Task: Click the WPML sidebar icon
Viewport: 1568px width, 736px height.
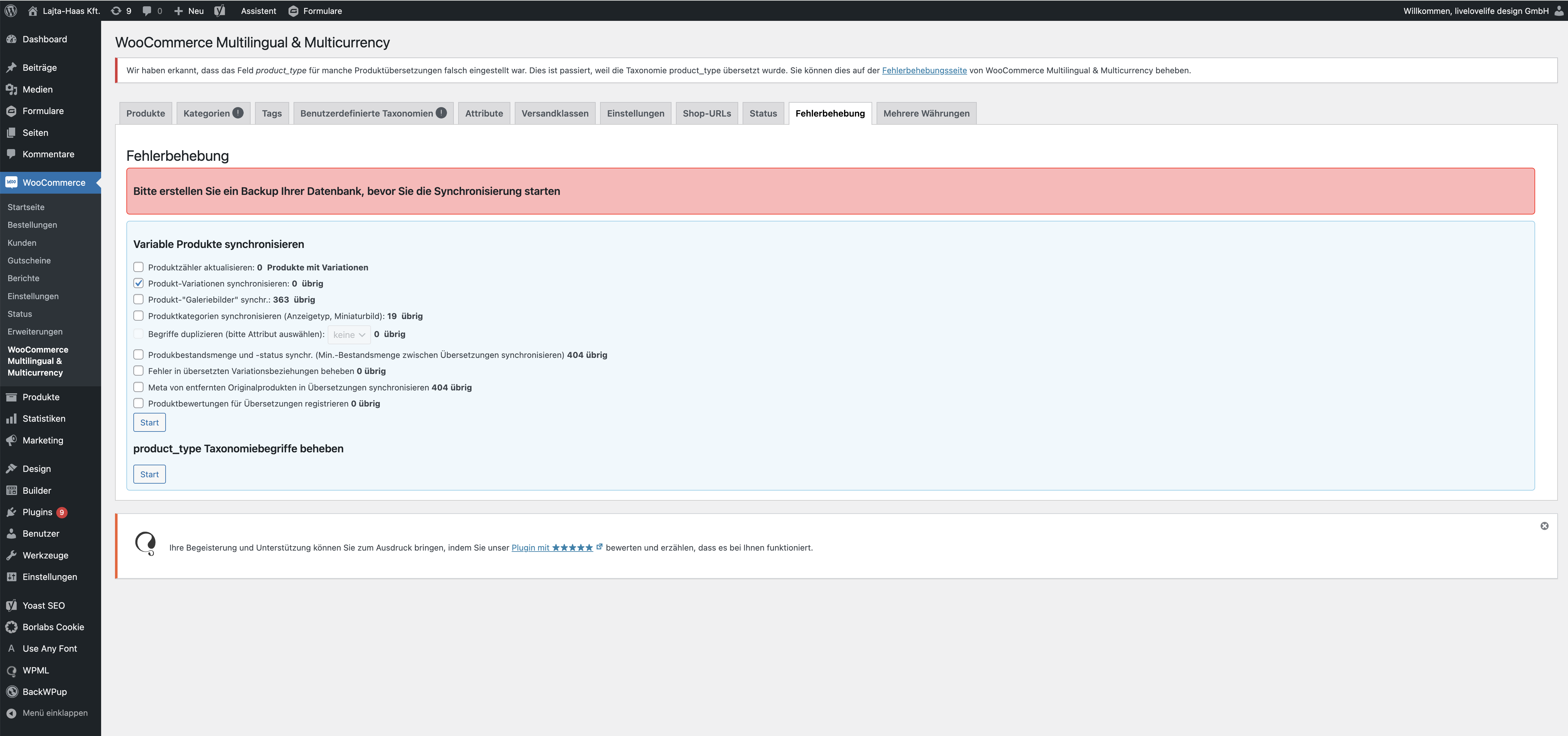Action: pyautogui.click(x=11, y=670)
